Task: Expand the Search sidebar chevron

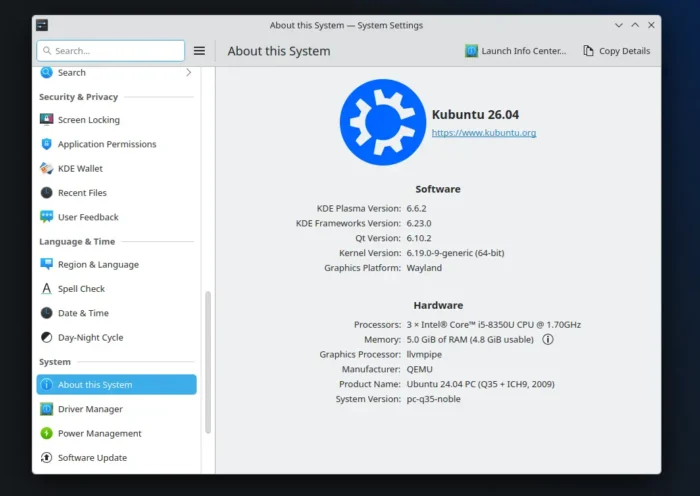Action: [188, 73]
